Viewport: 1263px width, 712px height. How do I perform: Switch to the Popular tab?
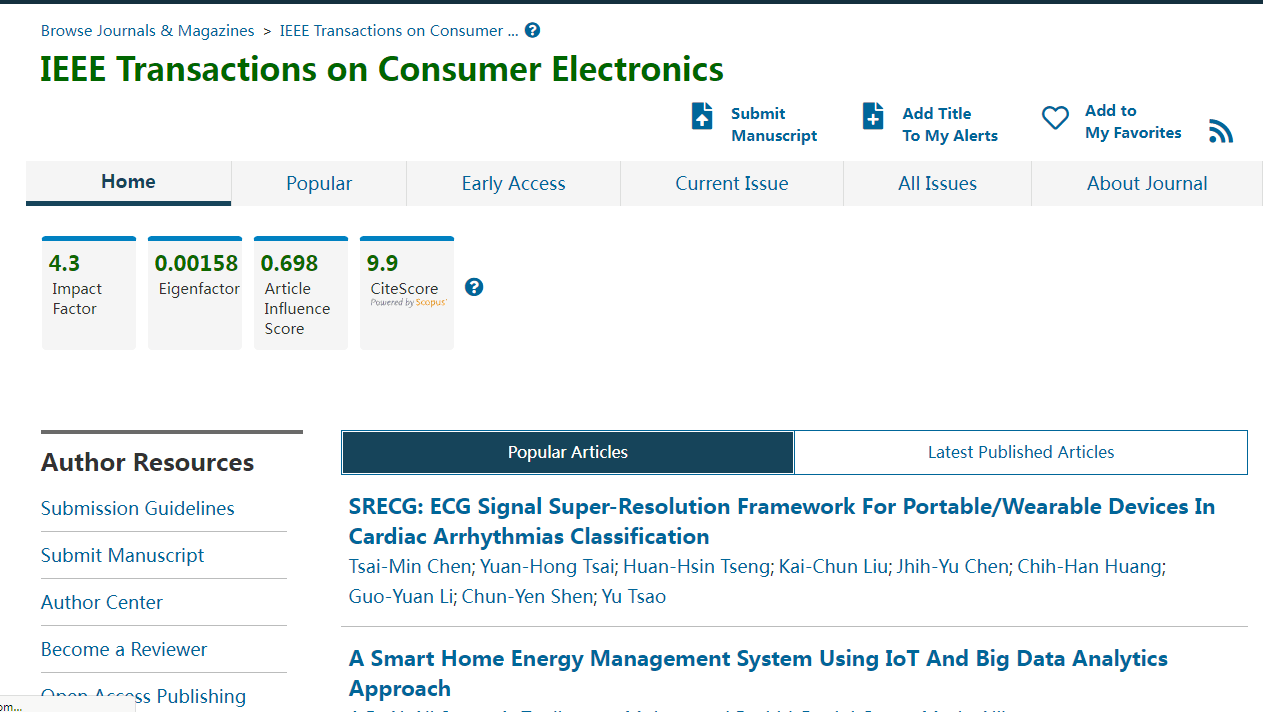(319, 183)
